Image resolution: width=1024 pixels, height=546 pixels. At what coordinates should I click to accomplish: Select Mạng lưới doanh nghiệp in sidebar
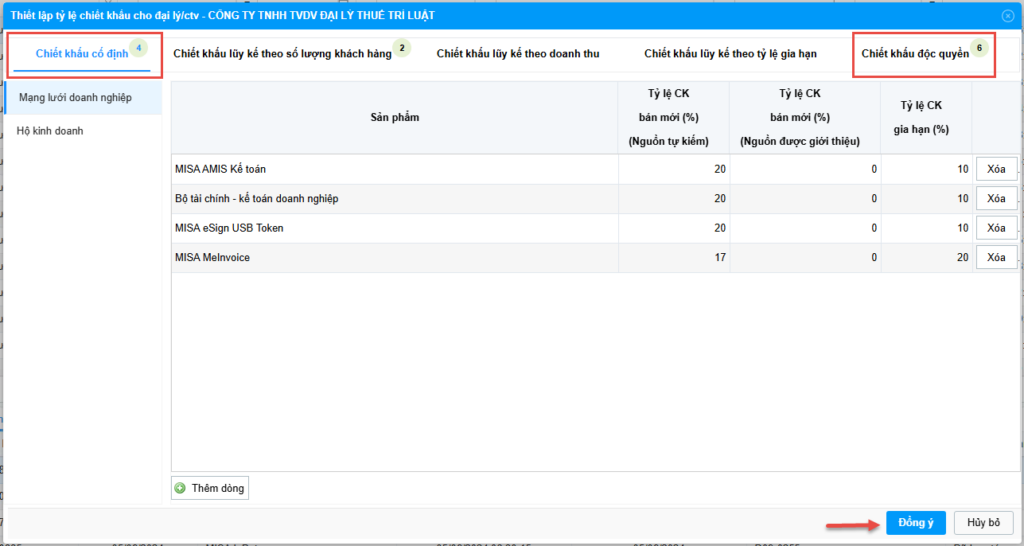click(84, 97)
